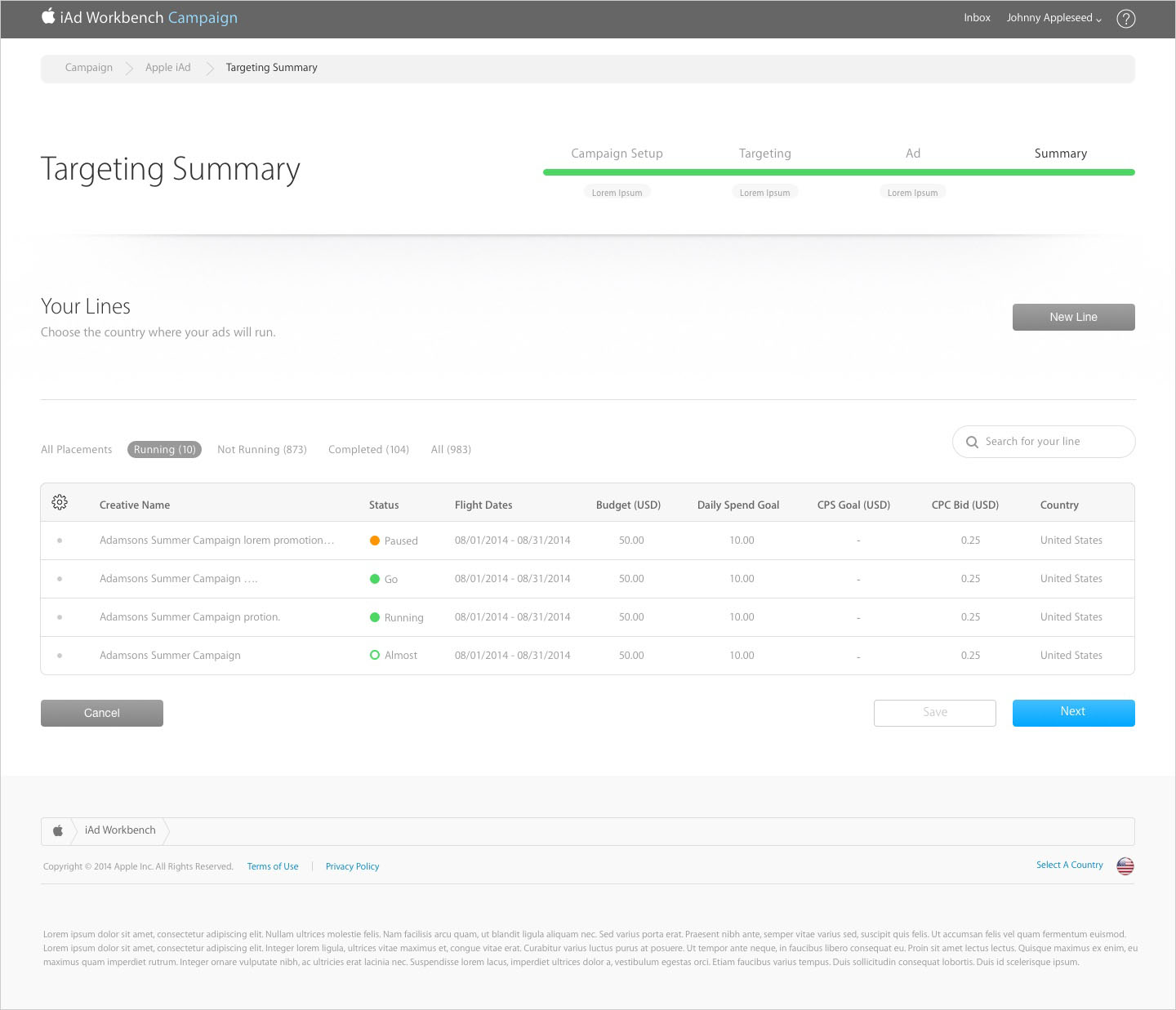Select the row bullet for Go campaign
Viewport: 1176px width, 1010px height.
click(x=60, y=579)
